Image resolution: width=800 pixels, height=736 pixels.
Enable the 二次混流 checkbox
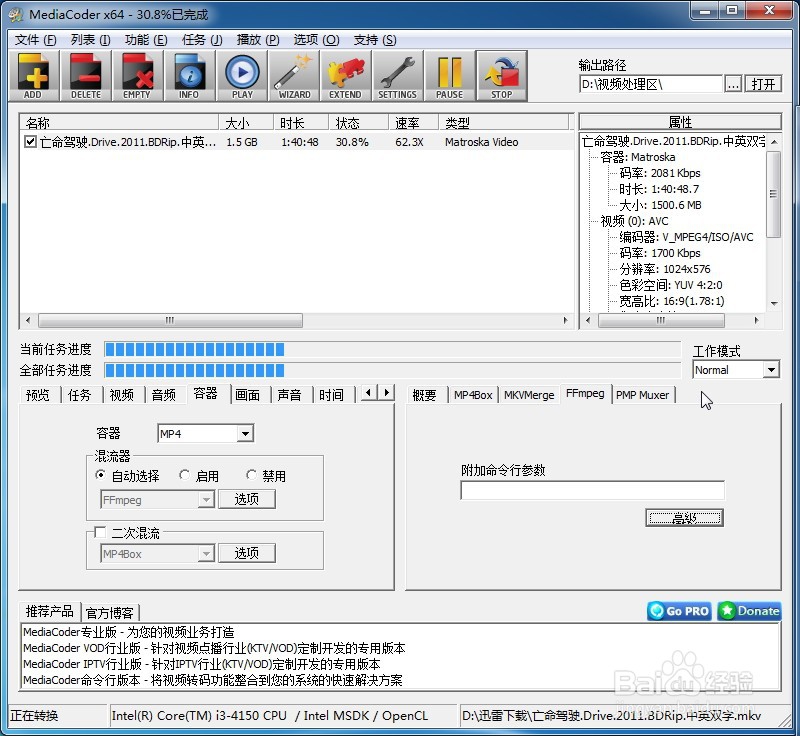[x=100, y=532]
